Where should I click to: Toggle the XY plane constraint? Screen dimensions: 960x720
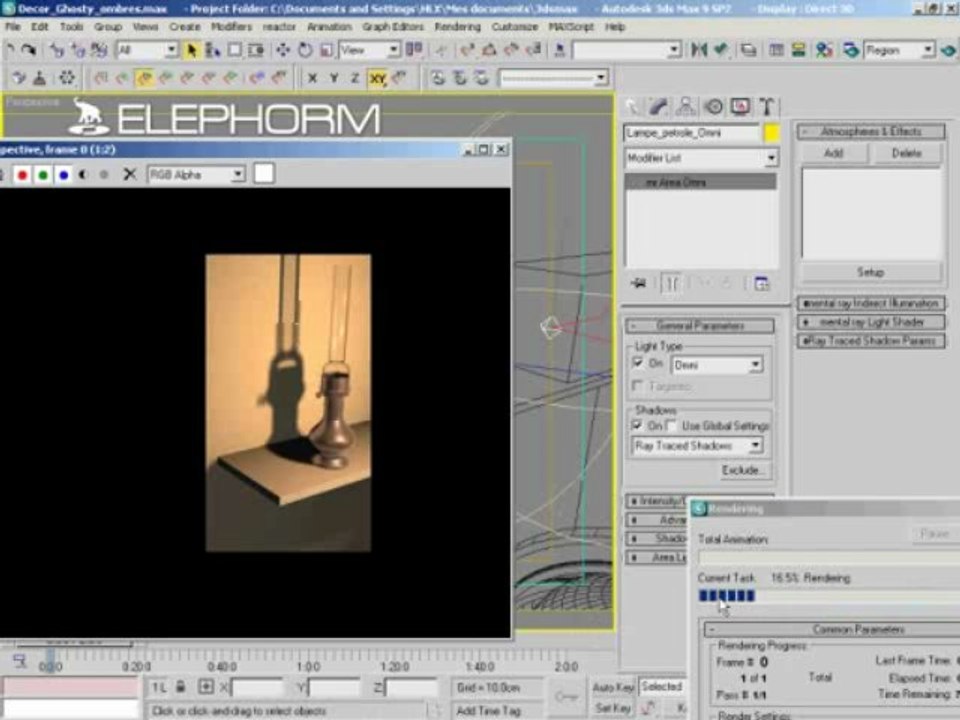(377, 78)
